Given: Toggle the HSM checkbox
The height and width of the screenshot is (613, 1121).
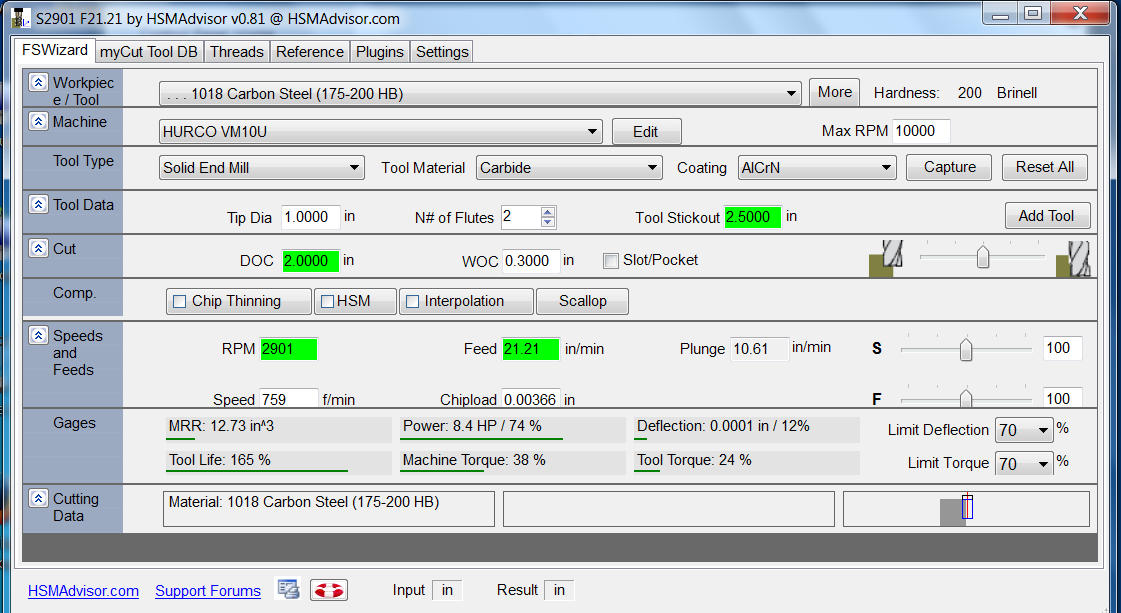Looking at the screenshot, I should [x=326, y=301].
